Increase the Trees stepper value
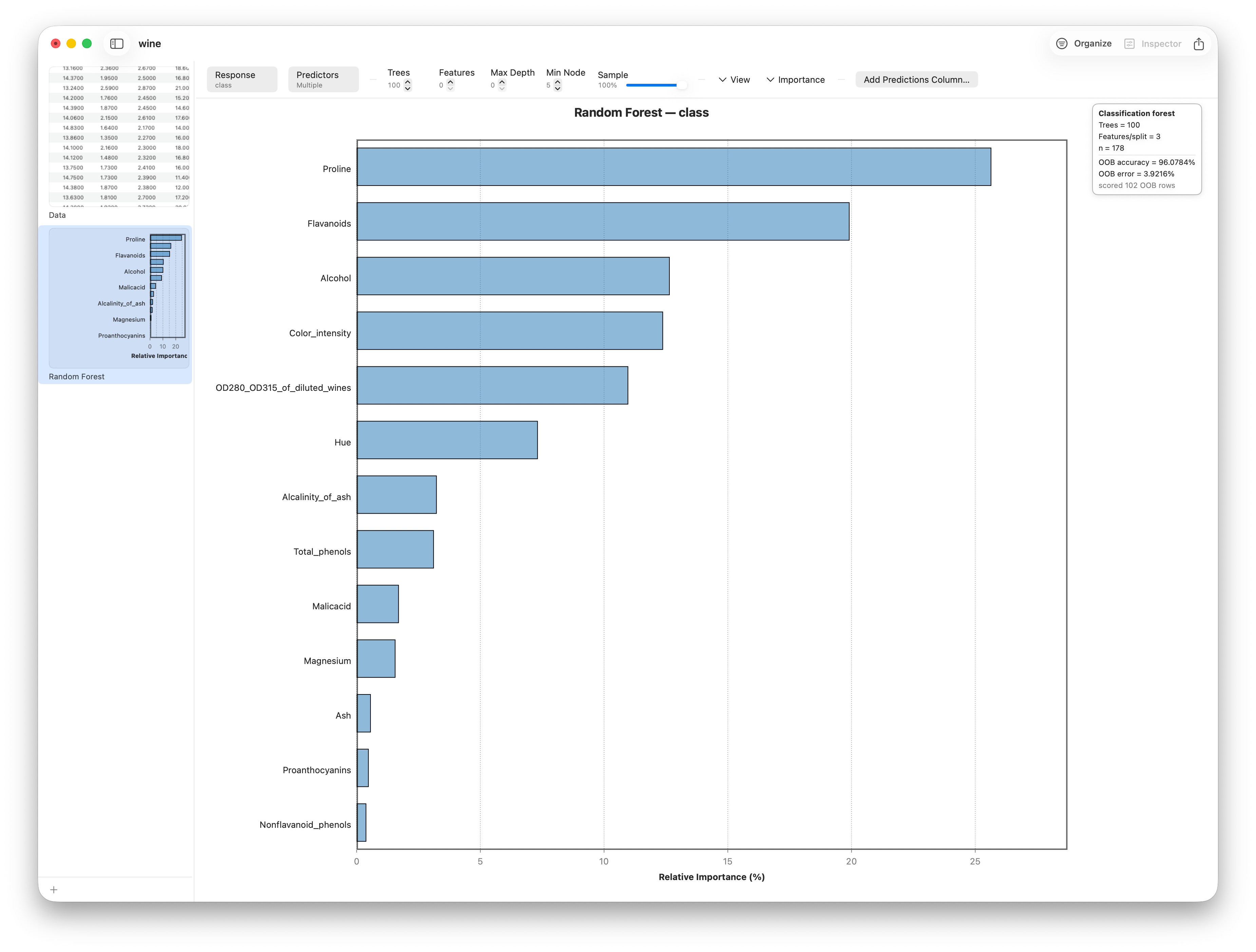This screenshot has height=952, width=1256. pyautogui.click(x=408, y=82)
